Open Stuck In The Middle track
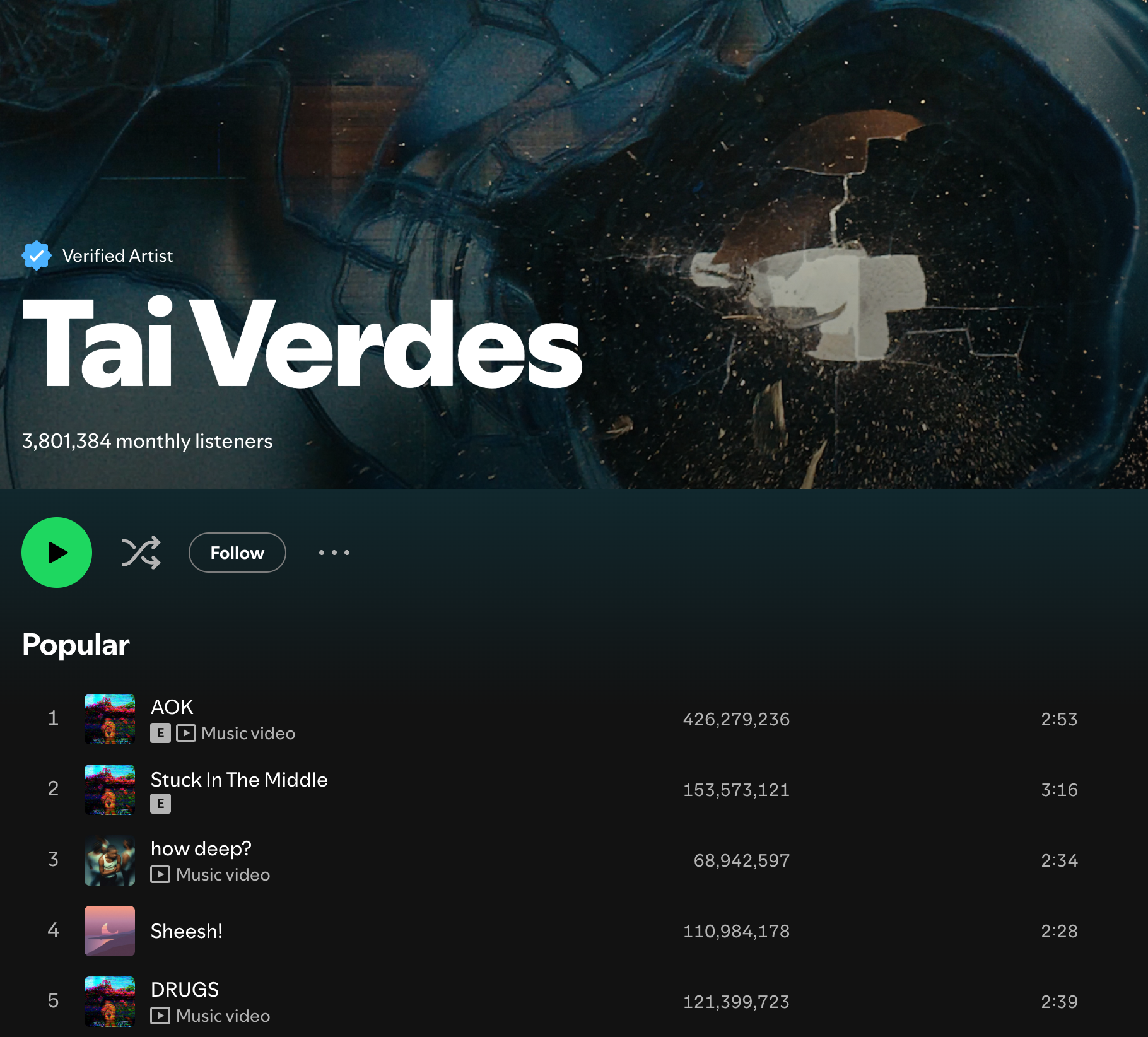The width and height of the screenshot is (1148, 1037). tap(239, 780)
